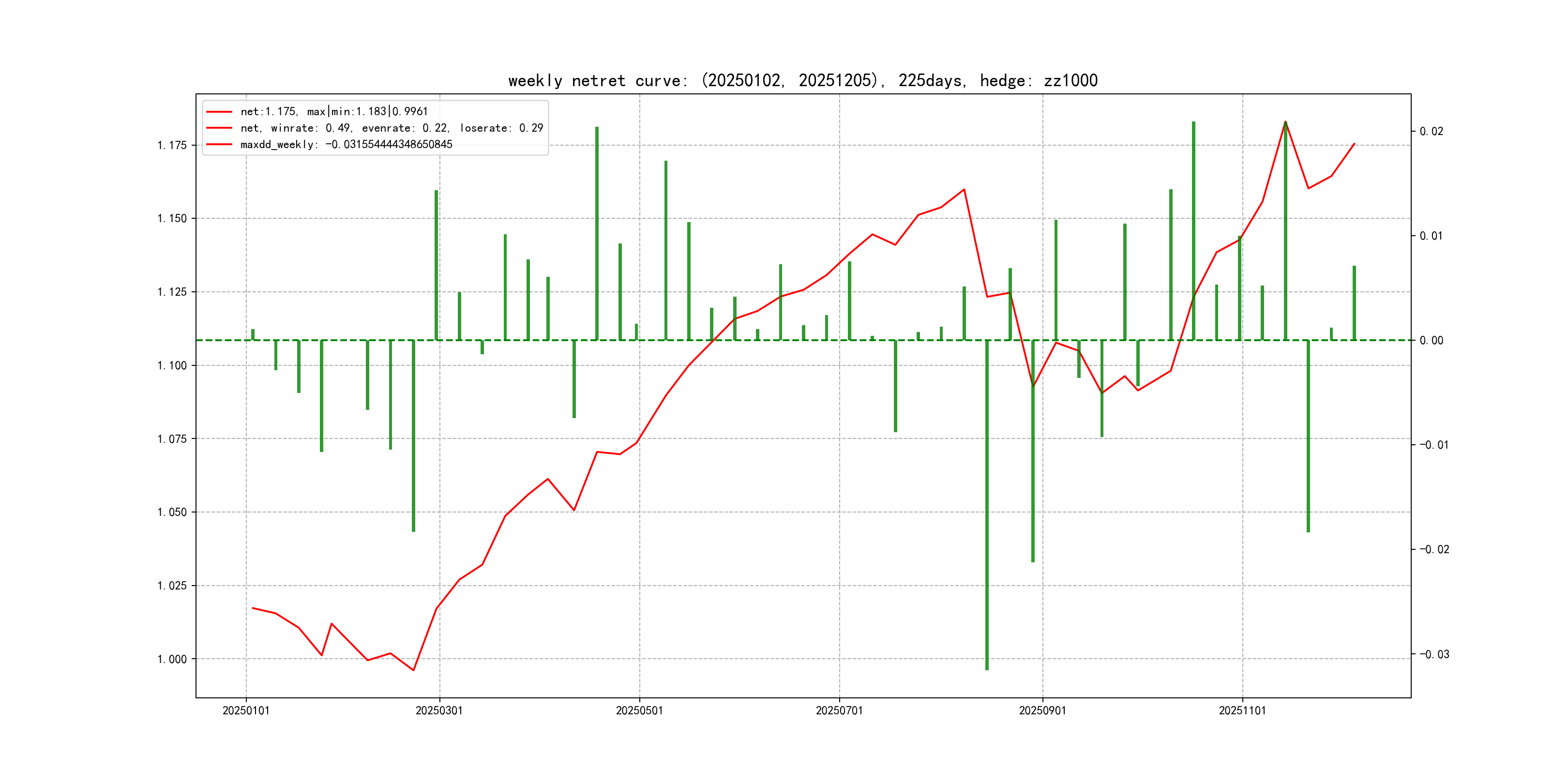Image resolution: width=1568 pixels, height=784 pixels.
Task: Click the 1.175 left axis tick label
Action: (172, 145)
